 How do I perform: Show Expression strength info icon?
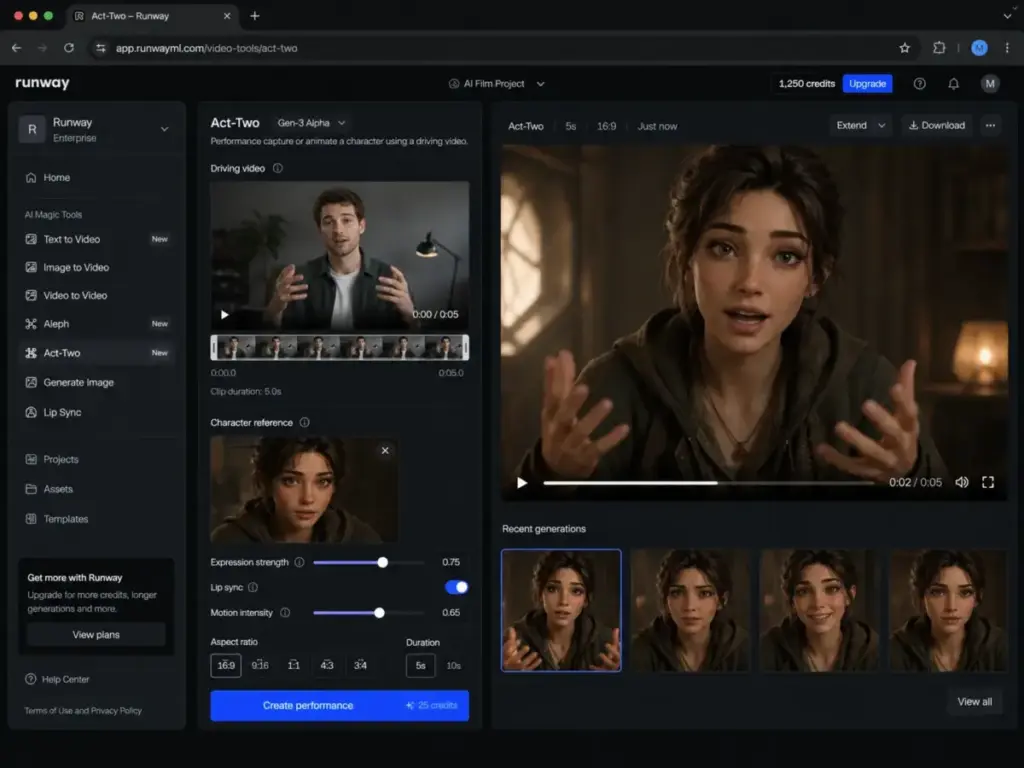(x=299, y=562)
